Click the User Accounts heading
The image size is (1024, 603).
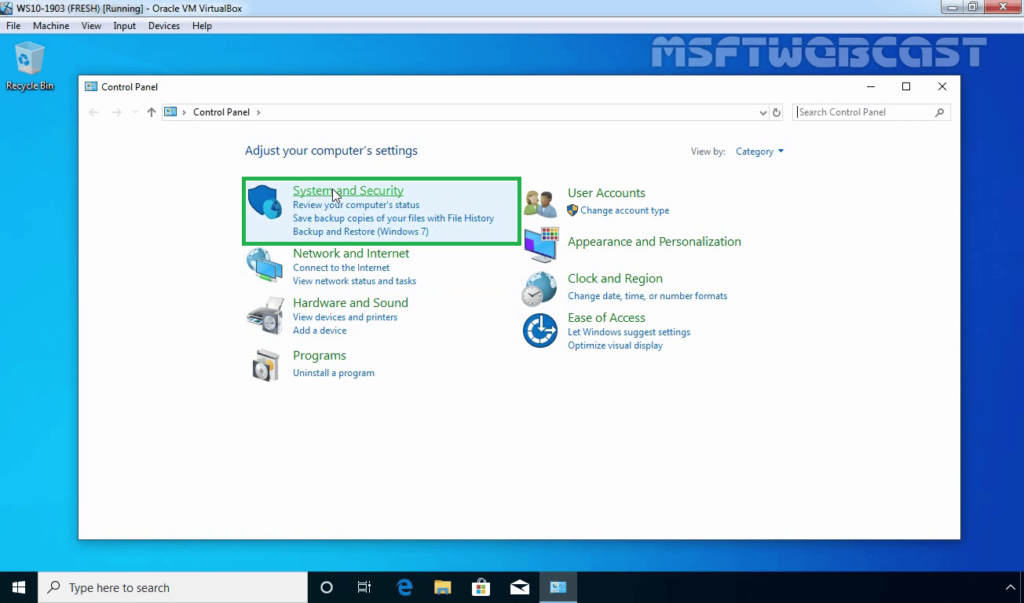(x=606, y=193)
